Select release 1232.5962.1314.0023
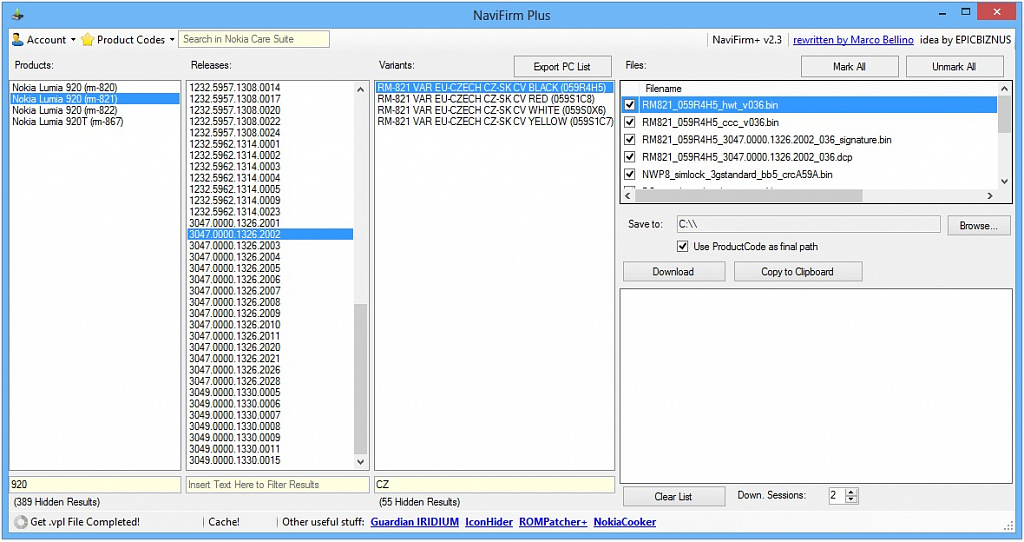This screenshot has height=542, width=1024. pyautogui.click(x=270, y=212)
